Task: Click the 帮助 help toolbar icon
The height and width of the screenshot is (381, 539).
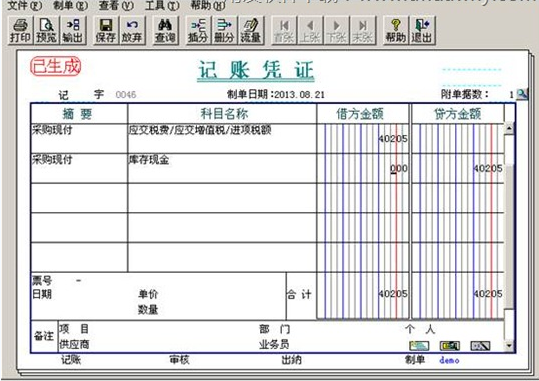Action: tap(396, 31)
